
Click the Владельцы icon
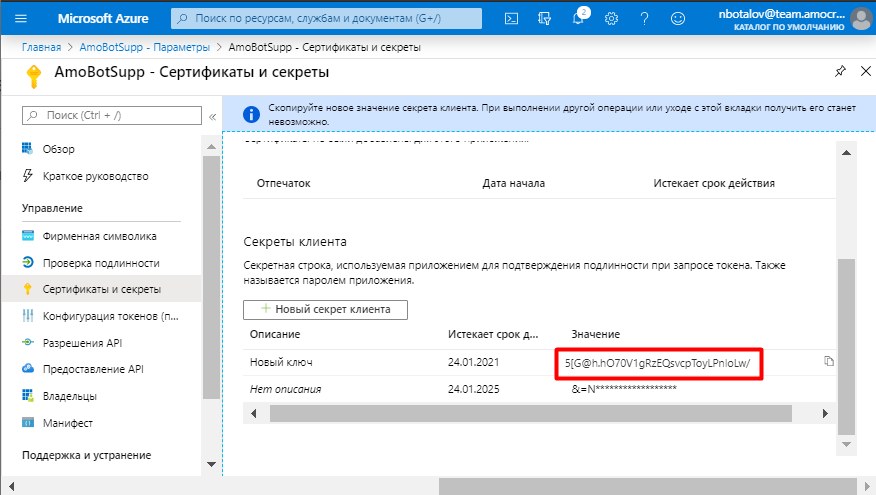click(27, 396)
